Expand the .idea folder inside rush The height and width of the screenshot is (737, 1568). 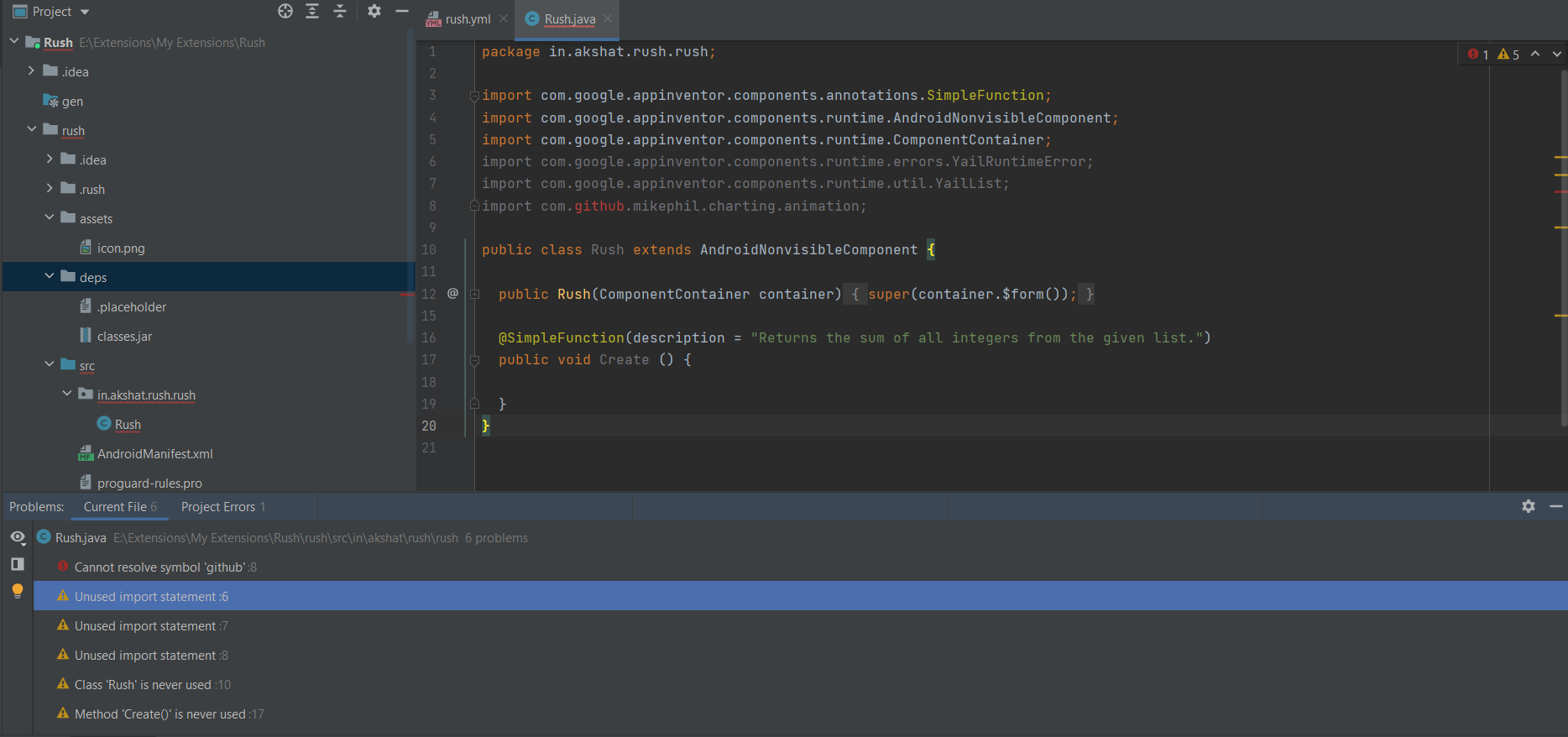[x=50, y=159]
